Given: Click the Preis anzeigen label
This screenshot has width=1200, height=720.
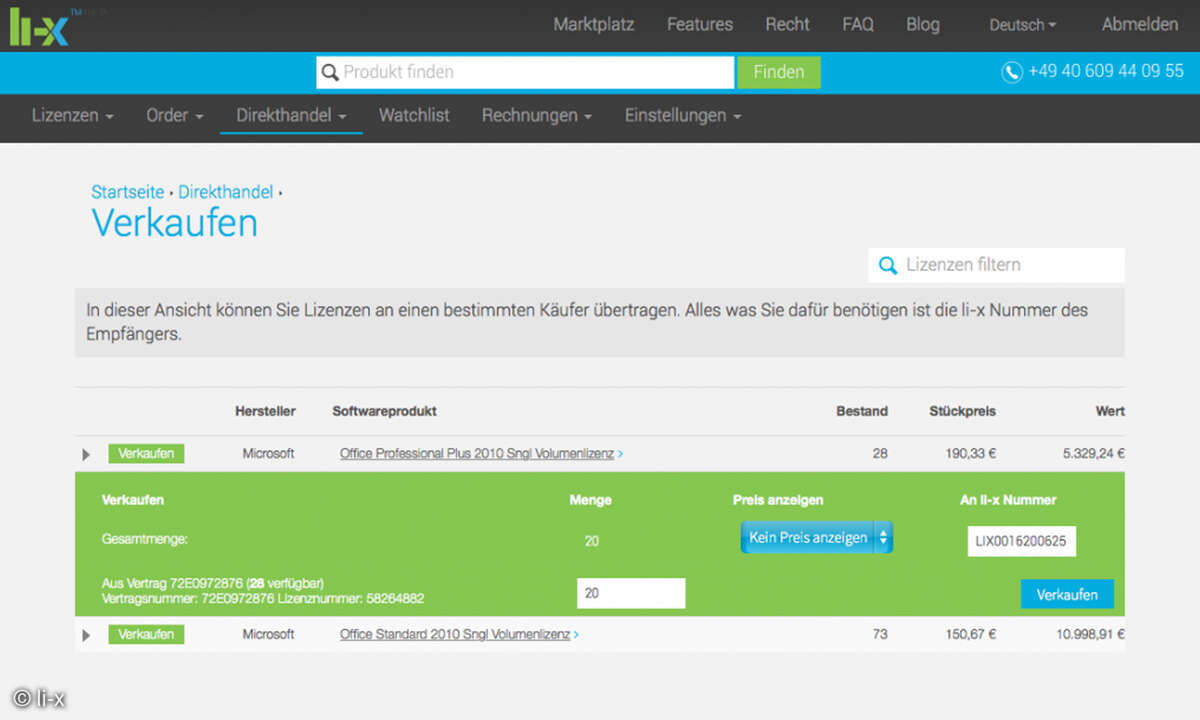Looking at the screenshot, I should (778, 500).
